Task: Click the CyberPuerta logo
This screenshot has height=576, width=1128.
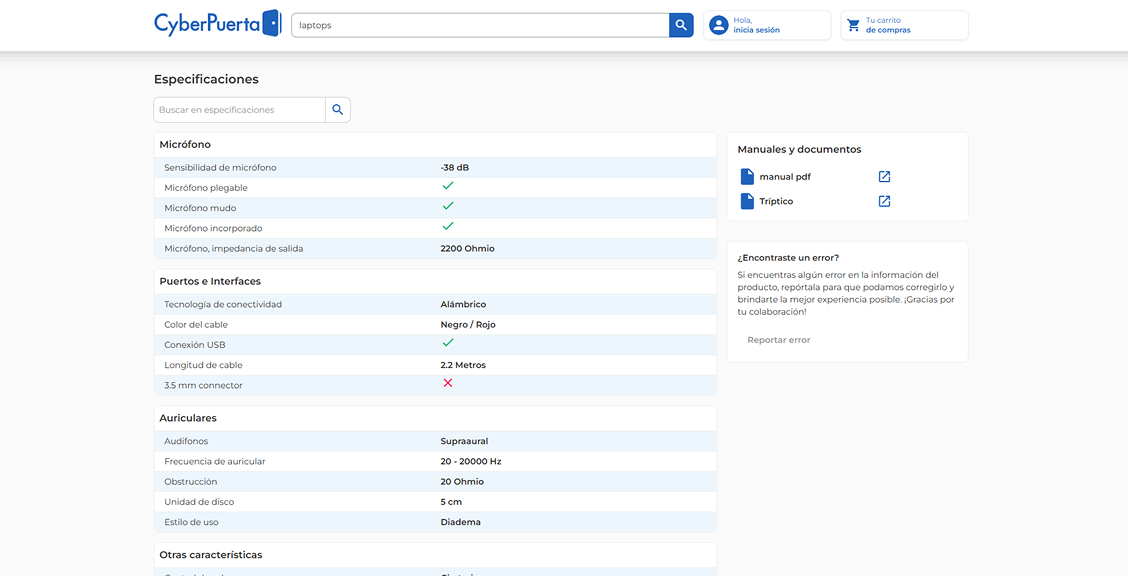Action: click(x=217, y=24)
